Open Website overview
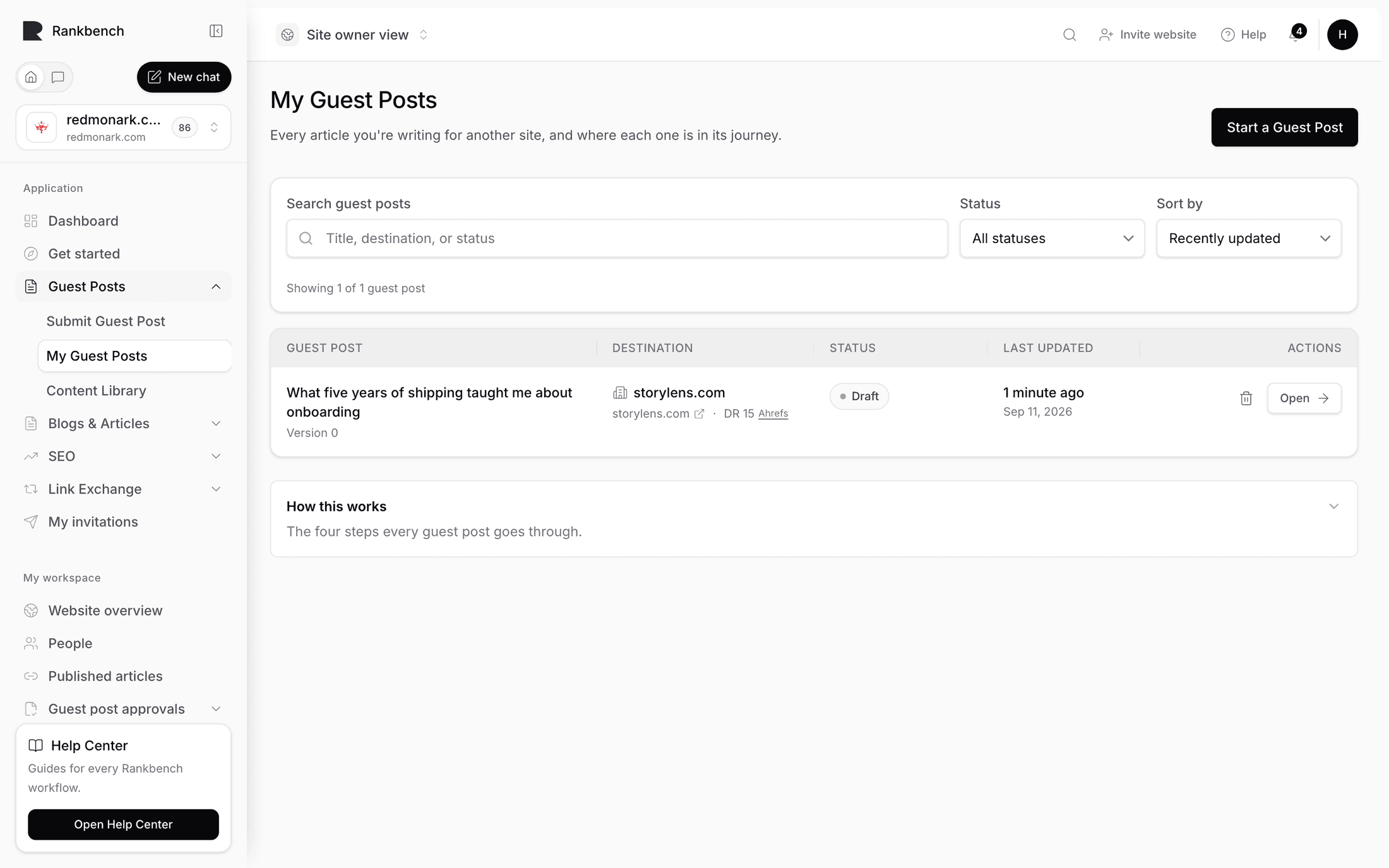The image size is (1389, 868). [123, 610]
